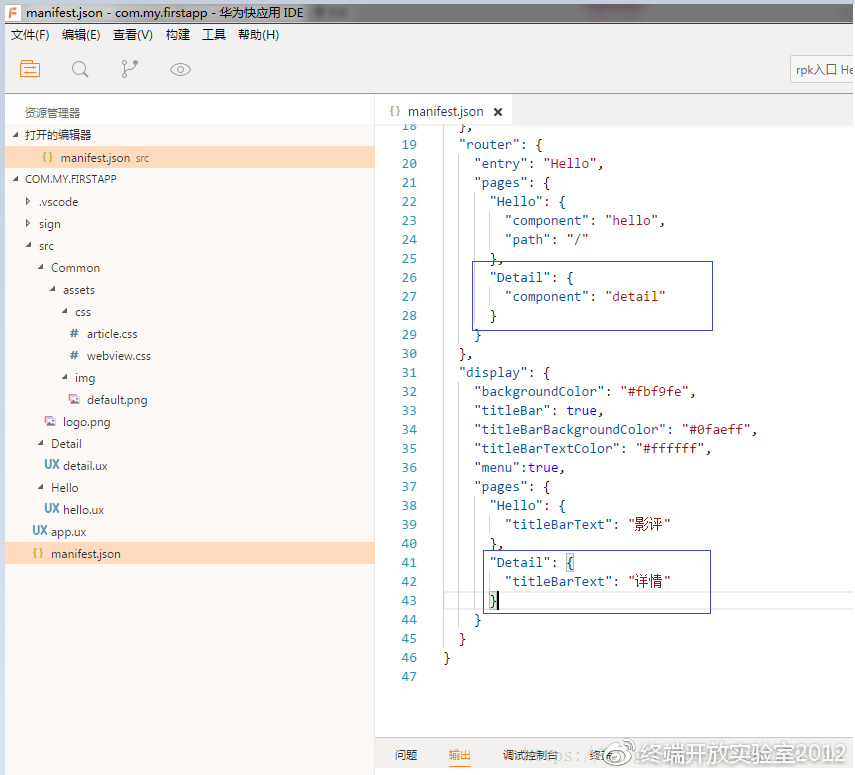
Task: Open detail.ux file in tree
Action: 84,465
